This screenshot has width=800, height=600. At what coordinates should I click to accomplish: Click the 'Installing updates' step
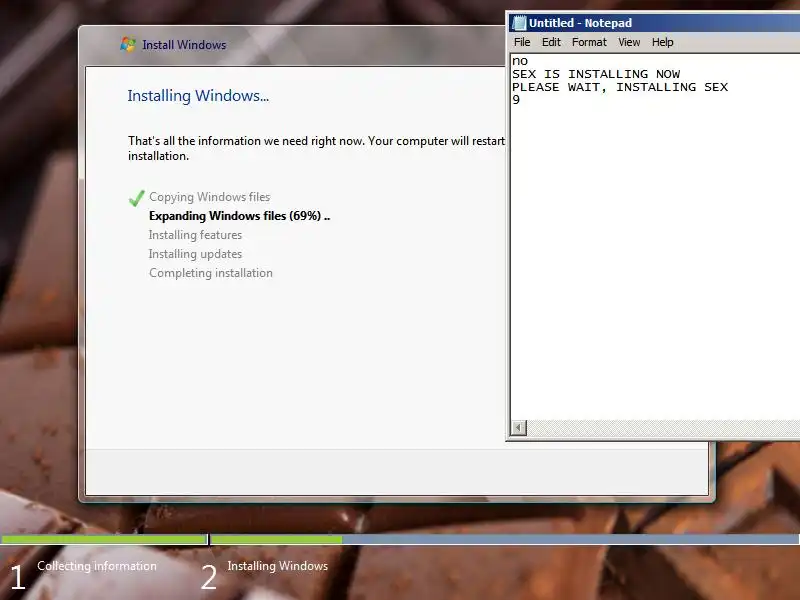tap(195, 254)
